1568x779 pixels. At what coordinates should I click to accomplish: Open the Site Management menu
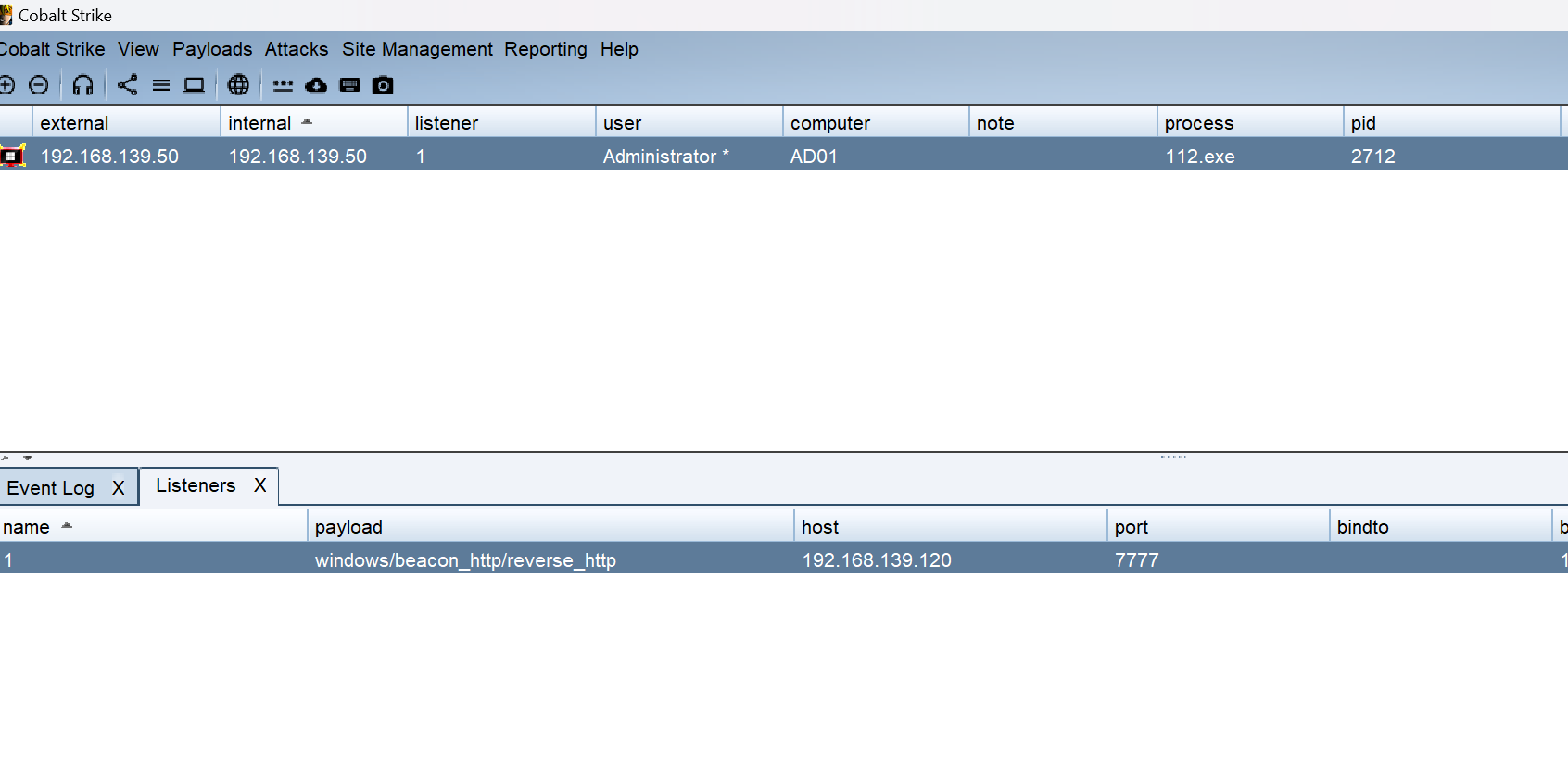417,49
